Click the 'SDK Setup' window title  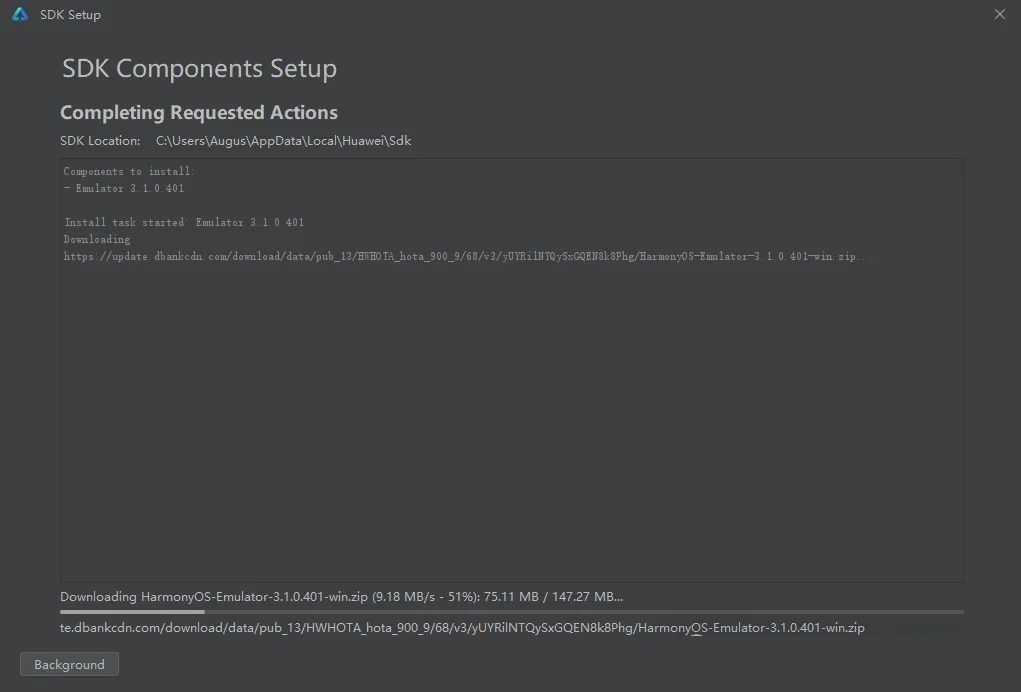point(70,14)
